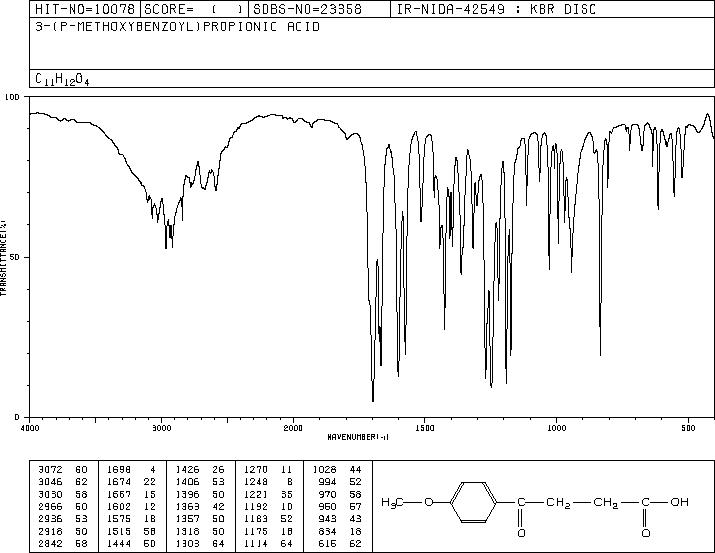Select the OH group in the structure
Viewport: 715px width, 553px height.
click(x=679, y=502)
